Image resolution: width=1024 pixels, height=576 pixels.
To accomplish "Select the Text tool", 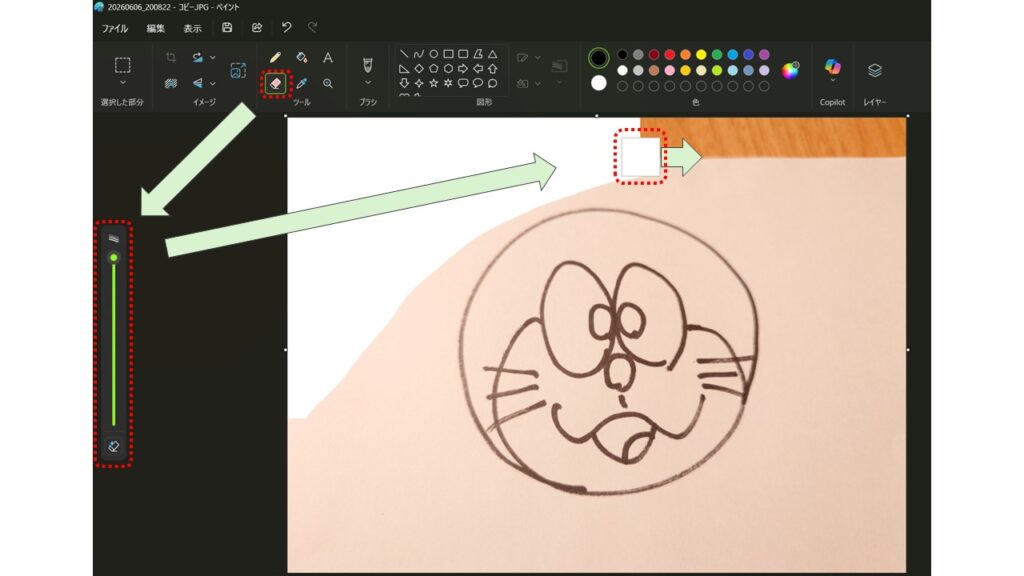I will tap(328, 57).
